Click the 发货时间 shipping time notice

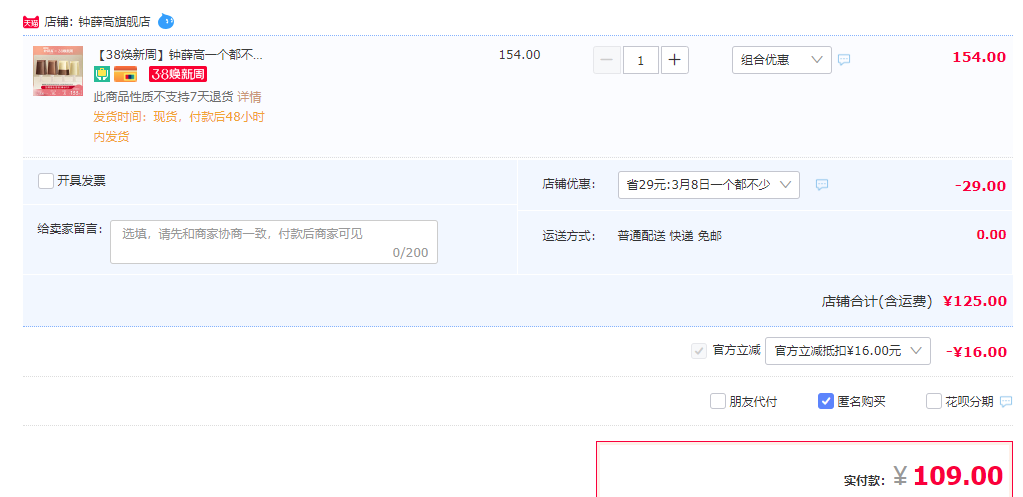point(179,127)
